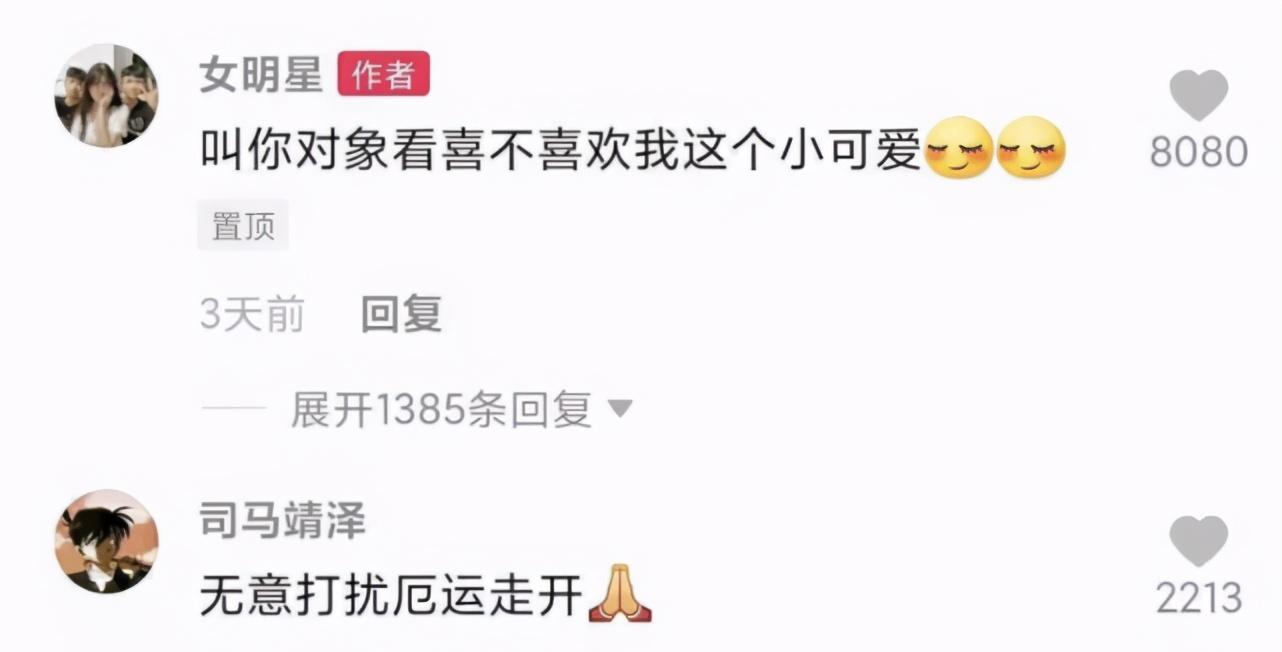1282x652 pixels.
Task: Open the 司马靖泽 username link
Action: click(x=283, y=521)
